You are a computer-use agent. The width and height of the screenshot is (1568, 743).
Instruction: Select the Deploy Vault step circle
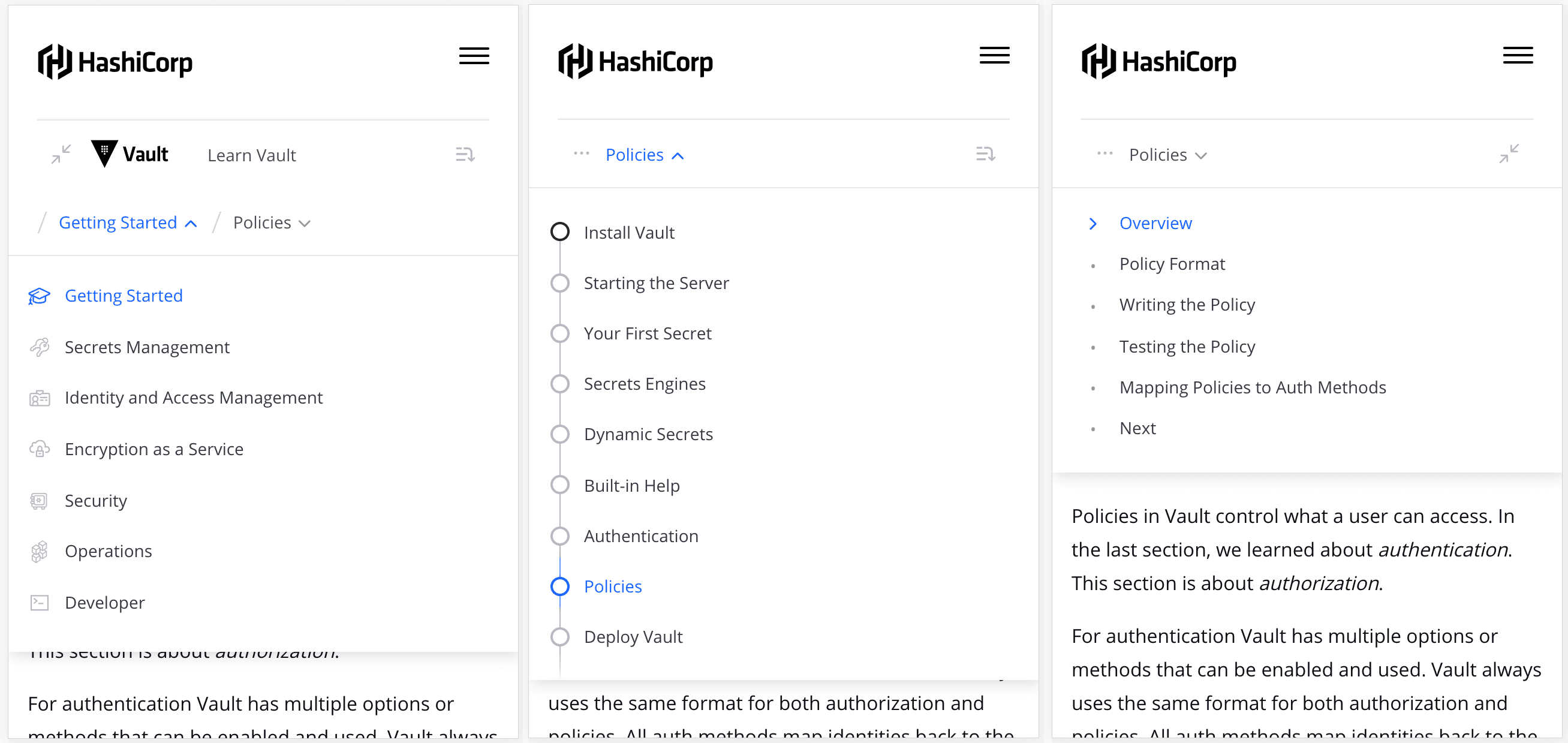[x=559, y=637]
